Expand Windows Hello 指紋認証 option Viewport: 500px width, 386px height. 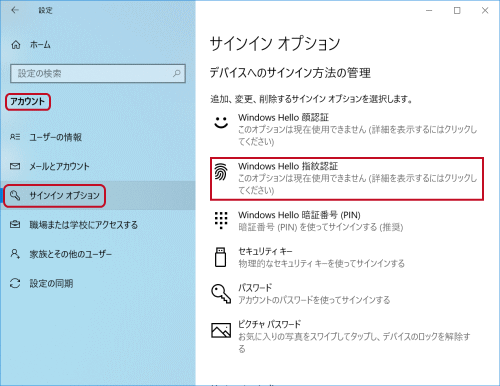coord(347,179)
